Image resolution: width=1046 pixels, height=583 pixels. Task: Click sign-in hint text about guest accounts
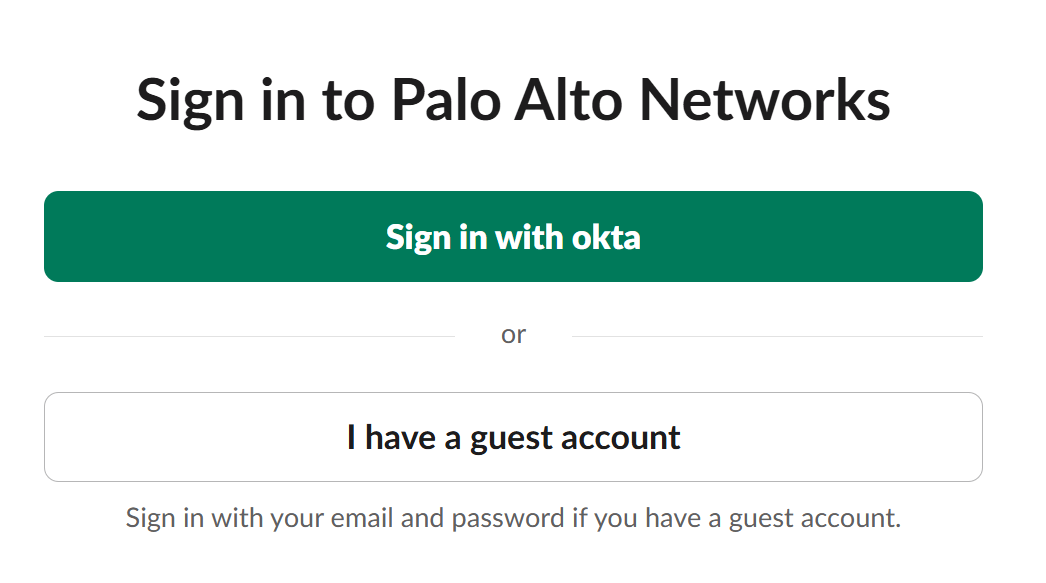point(514,518)
